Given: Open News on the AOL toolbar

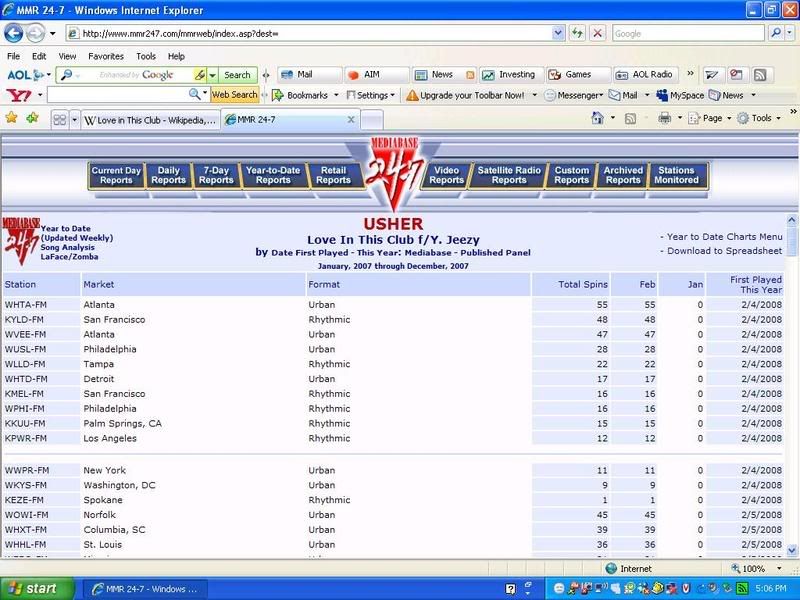Looking at the screenshot, I should coord(441,74).
